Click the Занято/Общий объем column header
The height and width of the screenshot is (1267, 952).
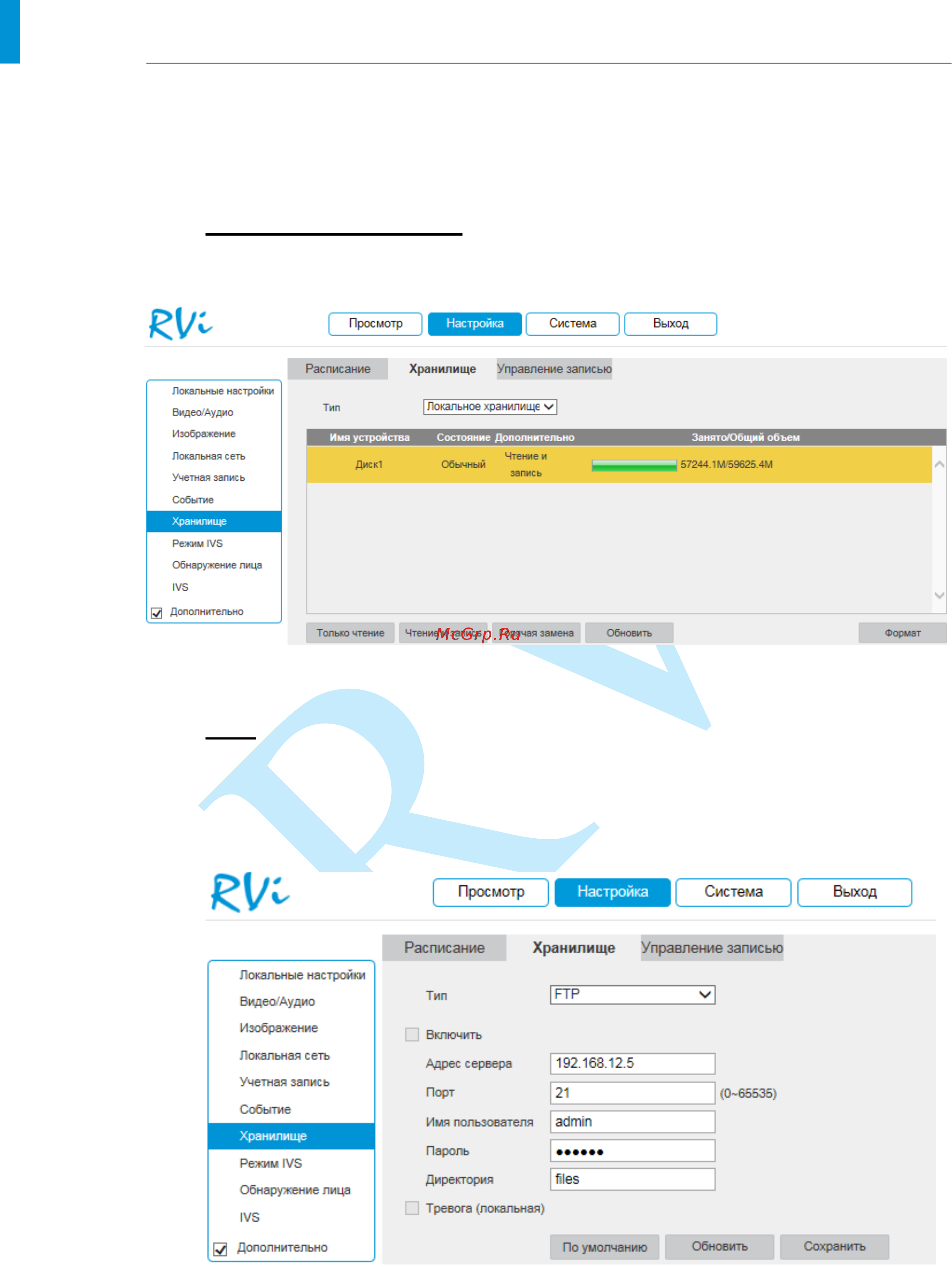click(745, 438)
